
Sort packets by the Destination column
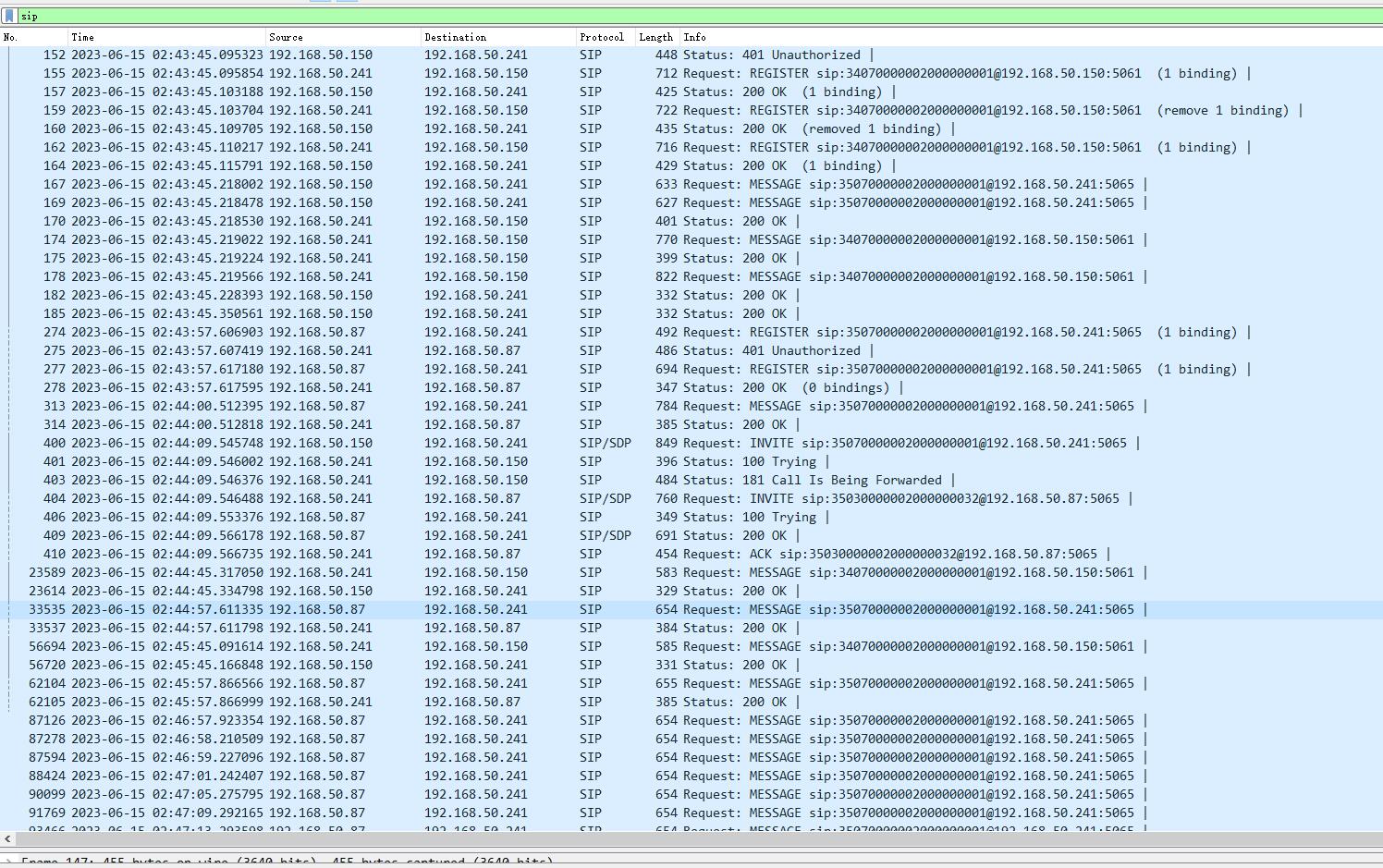pos(455,37)
